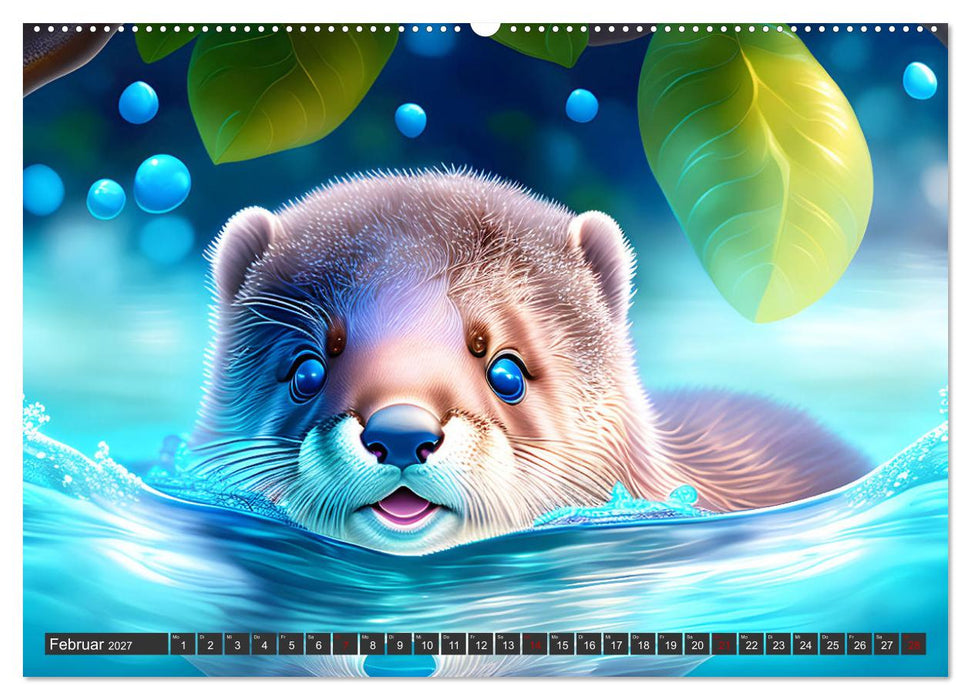Select Monday 1 in the date strip
This screenshot has height=700, width=971.
pyautogui.click(x=181, y=644)
